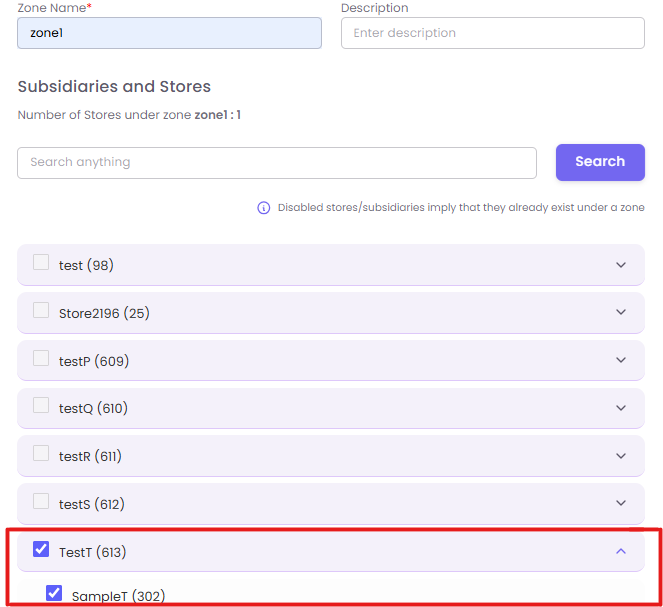Collapse the TestT (613) section chevron
The height and width of the screenshot is (607, 663).
click(x=621, y=551)
